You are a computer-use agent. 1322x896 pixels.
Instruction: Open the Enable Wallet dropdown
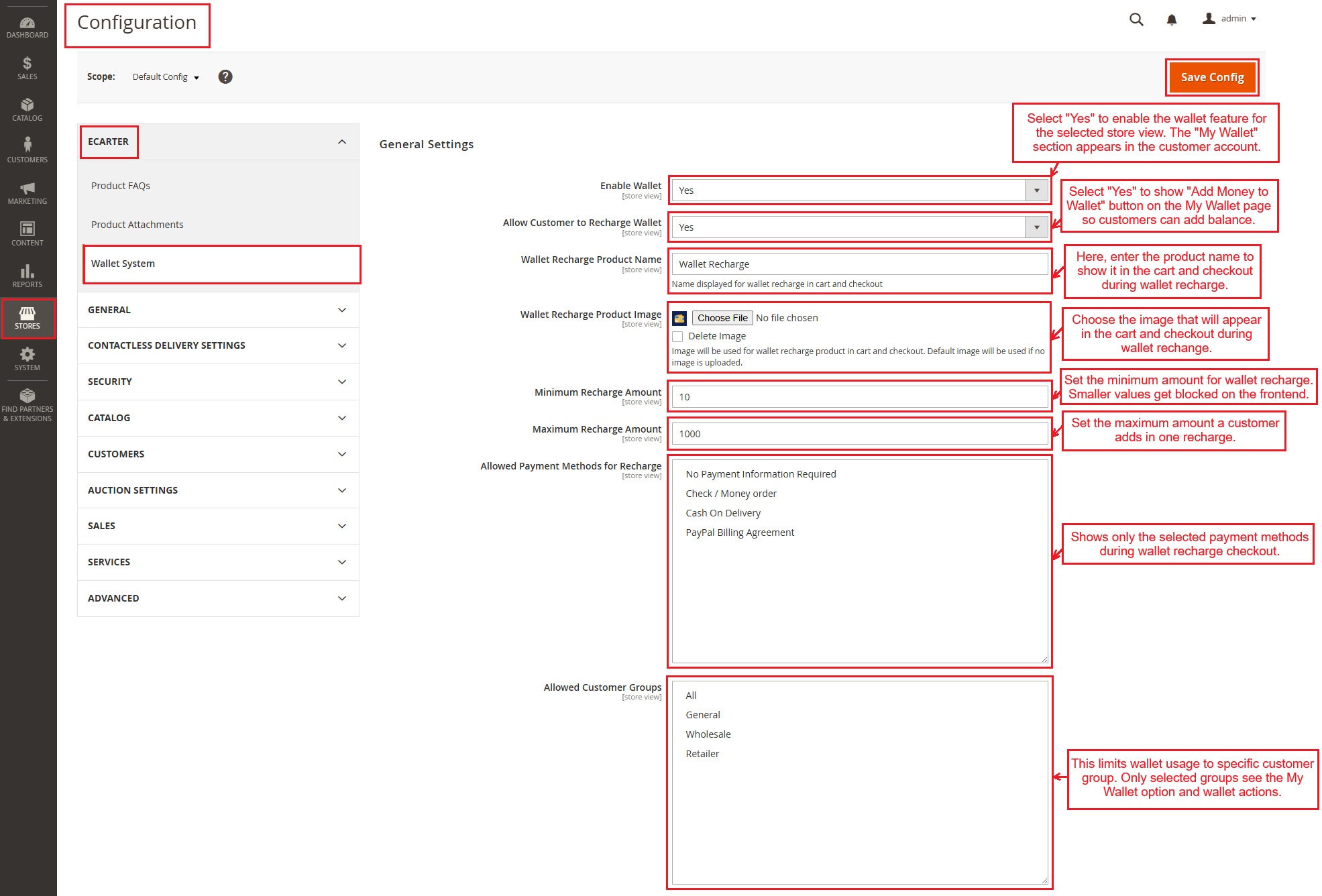[x=859, y=190]
